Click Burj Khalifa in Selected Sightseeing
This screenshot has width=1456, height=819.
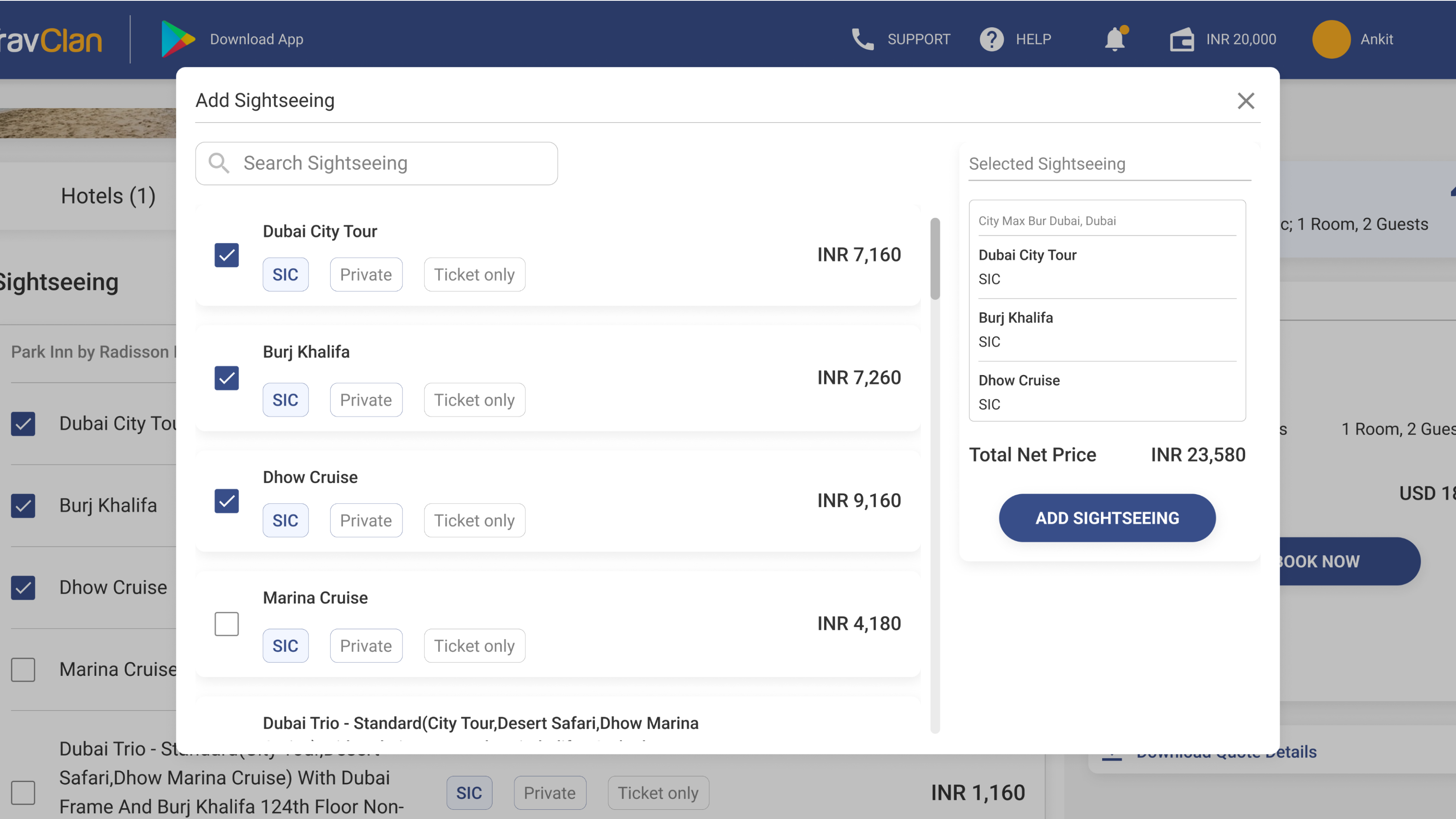tap(1016, 318)
